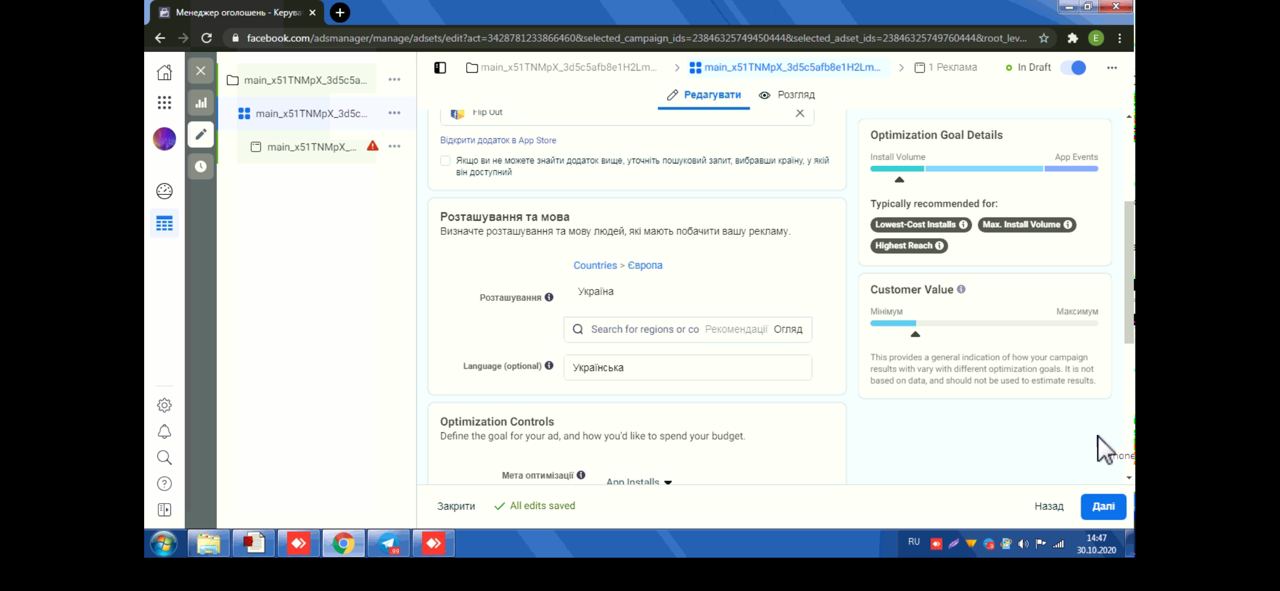Clear the Flip Out app selection
Image resolution: width=1280 pixels, height=591 pixels.
[800, 113]
